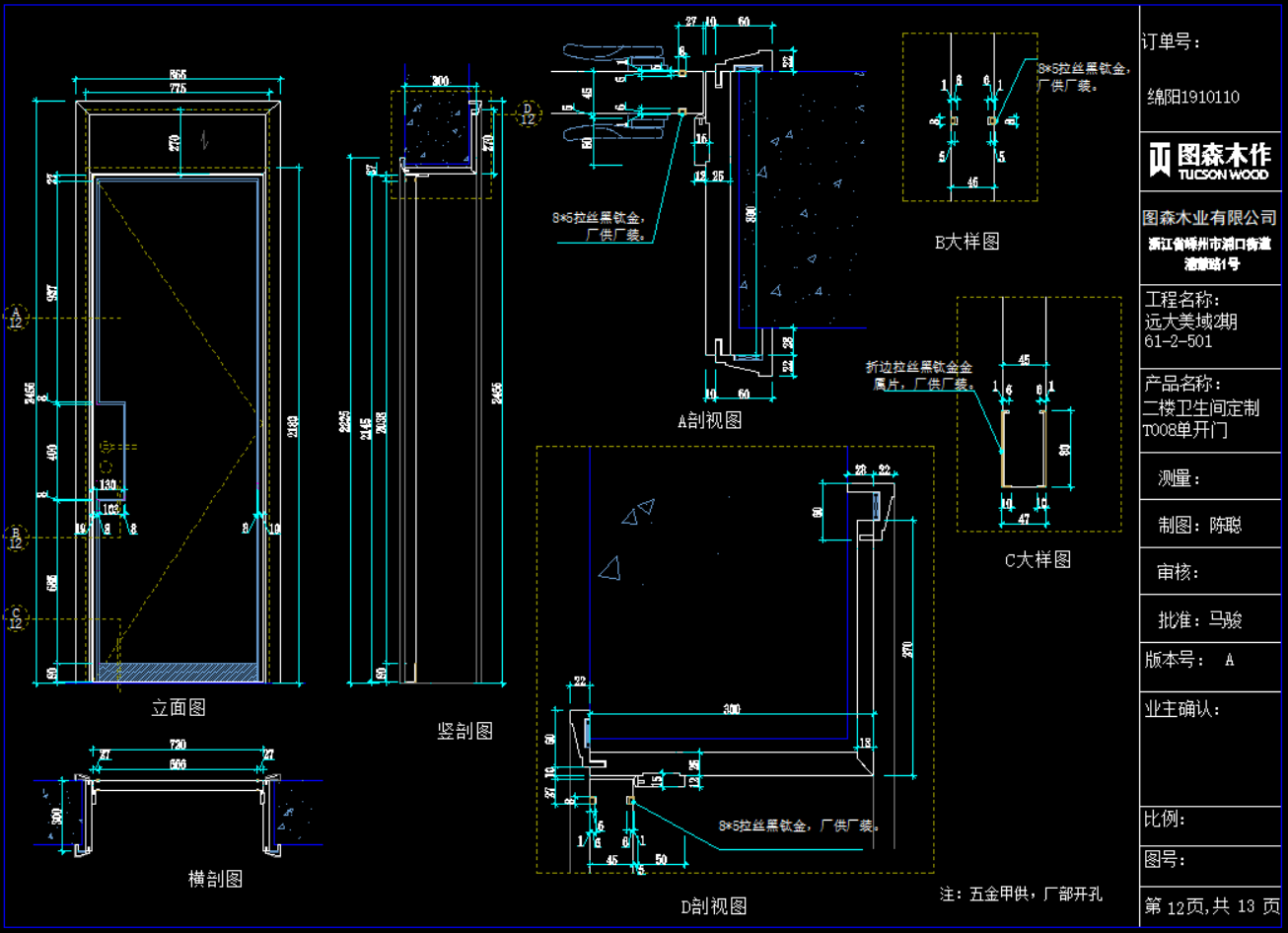
Task: Select the section marker B circle
Action: pos(15,537)
